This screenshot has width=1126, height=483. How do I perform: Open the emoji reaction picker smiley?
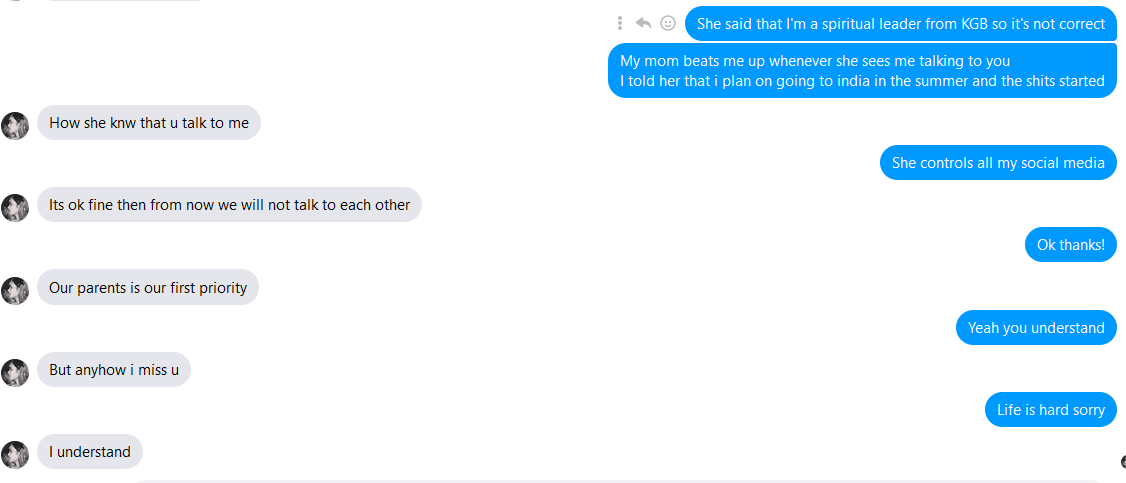[668, 23]
